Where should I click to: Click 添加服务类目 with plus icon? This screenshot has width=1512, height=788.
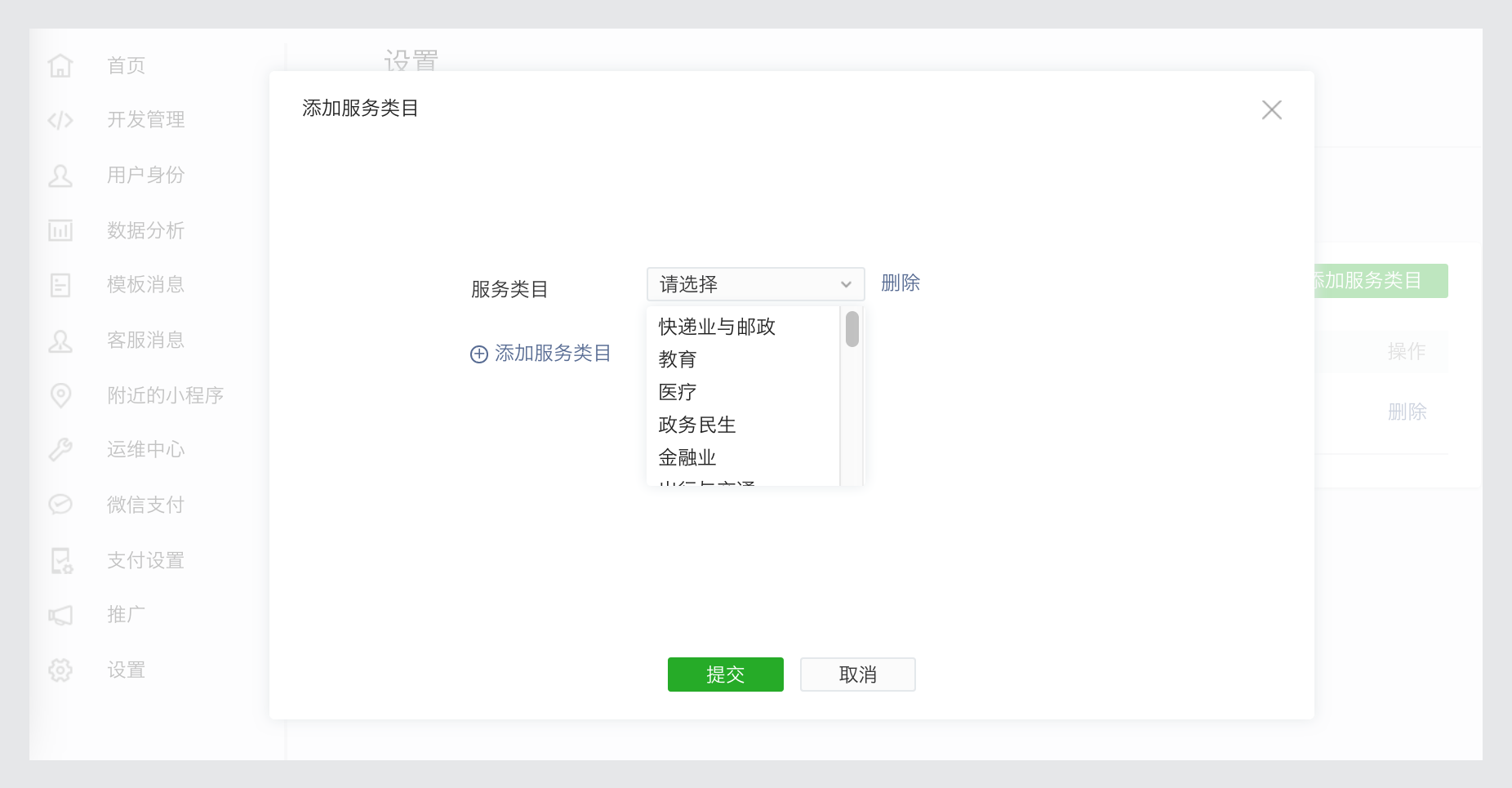click(541, 354)
